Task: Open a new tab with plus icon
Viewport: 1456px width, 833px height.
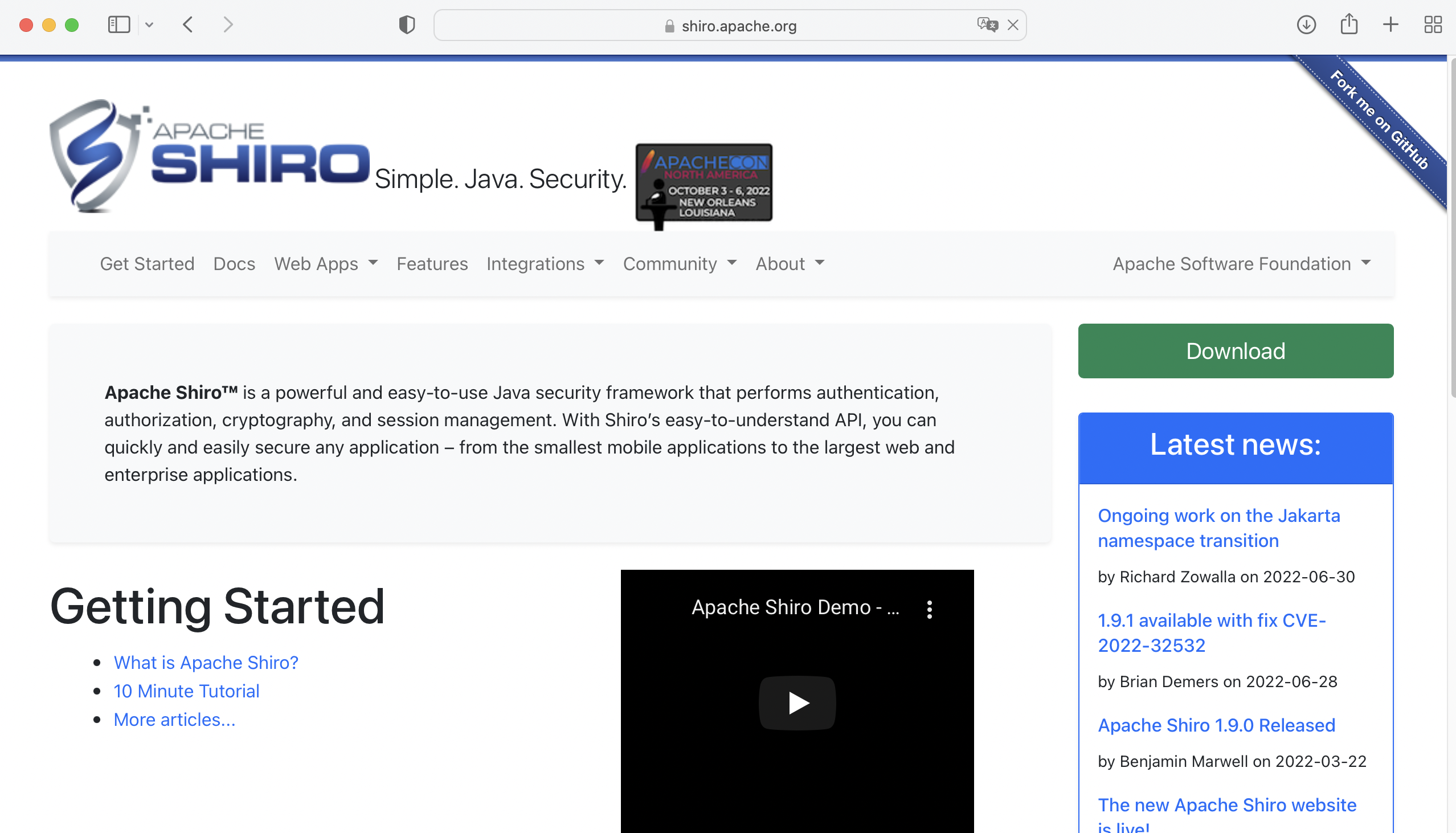Action: pyautogui.click(x=1390, y=24)
